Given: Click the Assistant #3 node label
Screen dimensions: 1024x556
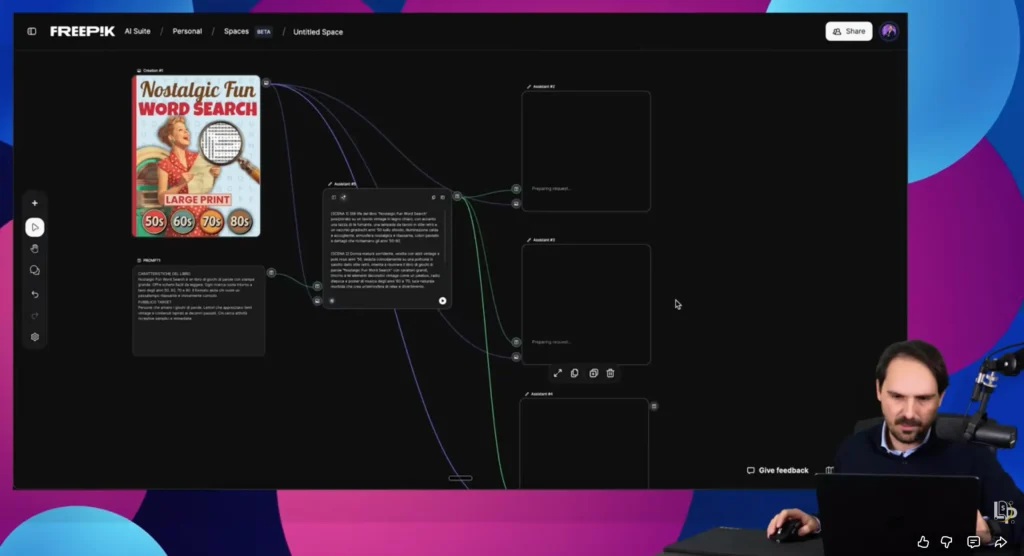Looking at the screenshot, I should [x=541, y=240].
